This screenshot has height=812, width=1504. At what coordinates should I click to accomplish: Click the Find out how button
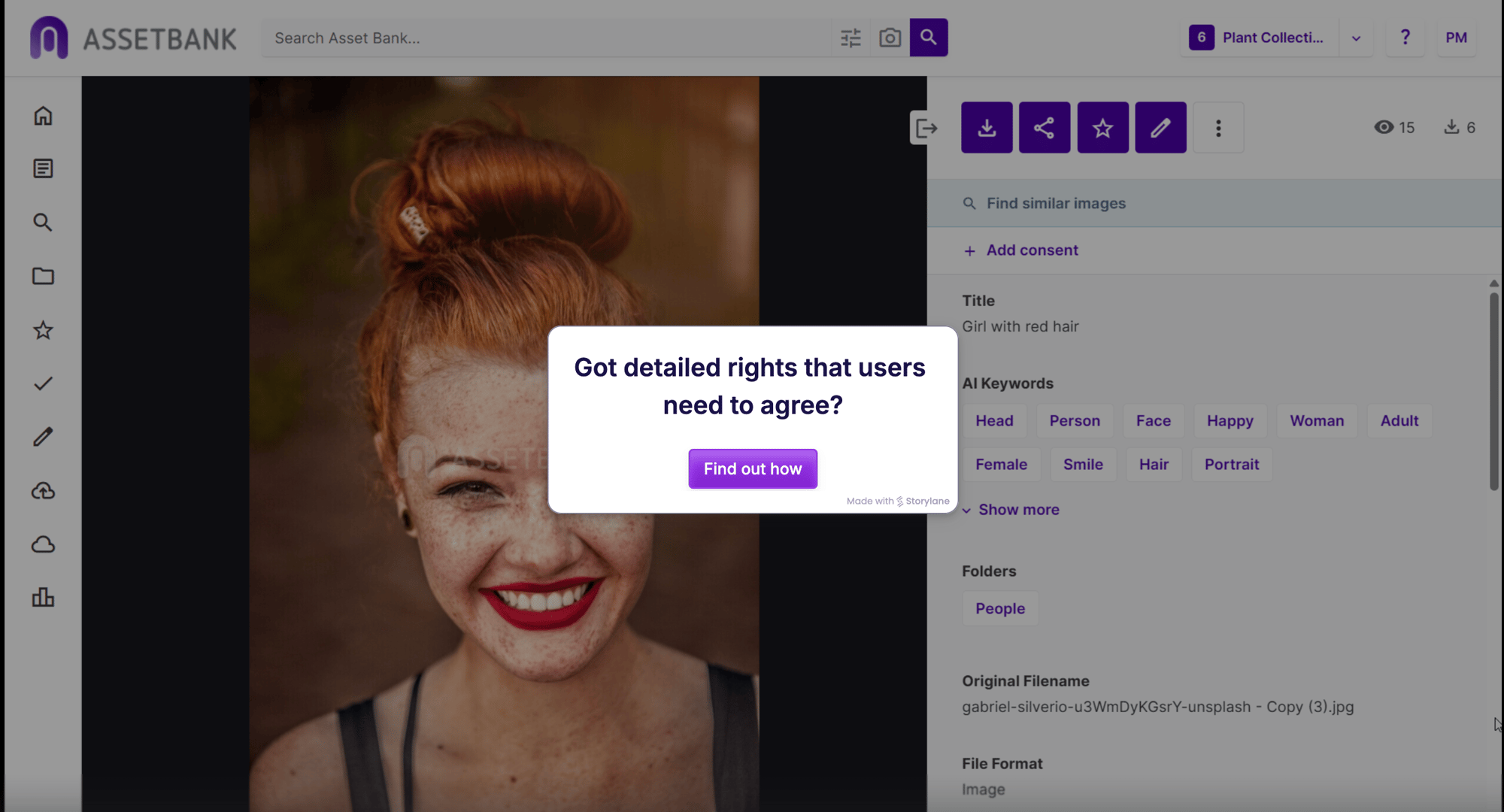(x=752, y=469)
